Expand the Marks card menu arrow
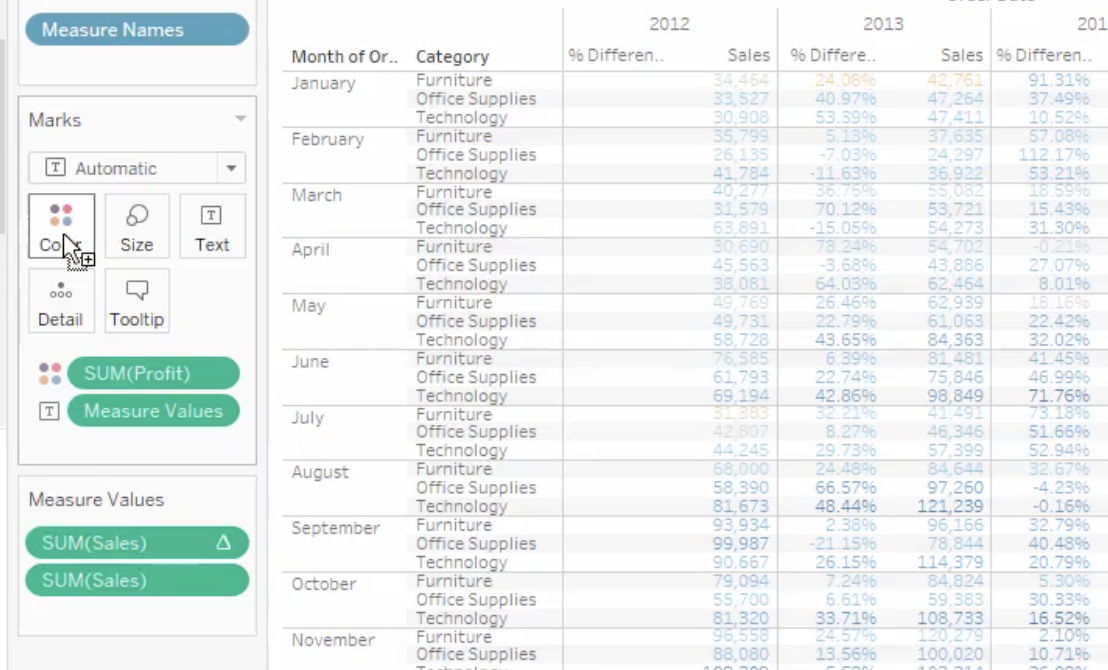 pyautogui.click(x=240, y=119)
